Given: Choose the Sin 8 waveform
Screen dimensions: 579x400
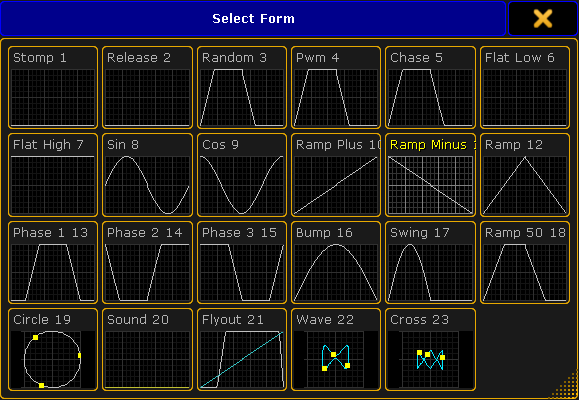Looking at the screenshot, I should tap(147, 175).
